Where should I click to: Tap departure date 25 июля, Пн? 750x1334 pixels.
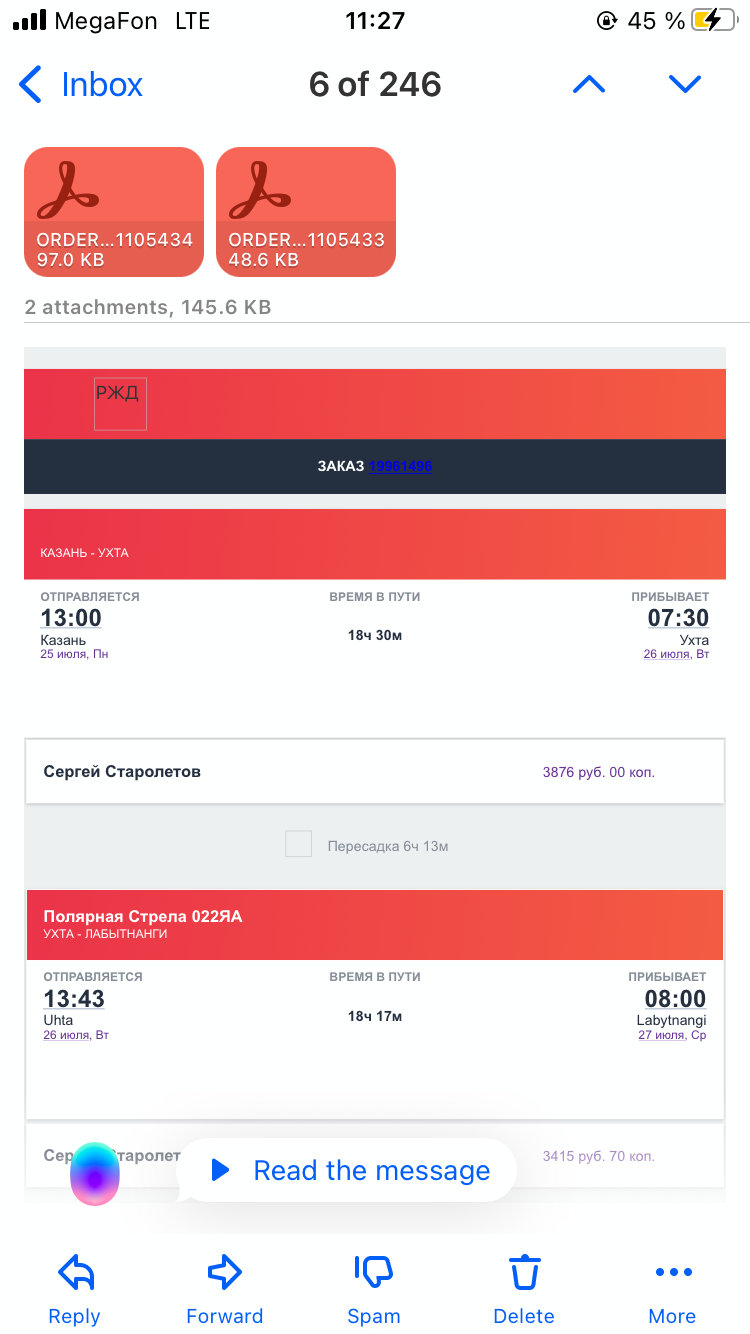[74, 654]
